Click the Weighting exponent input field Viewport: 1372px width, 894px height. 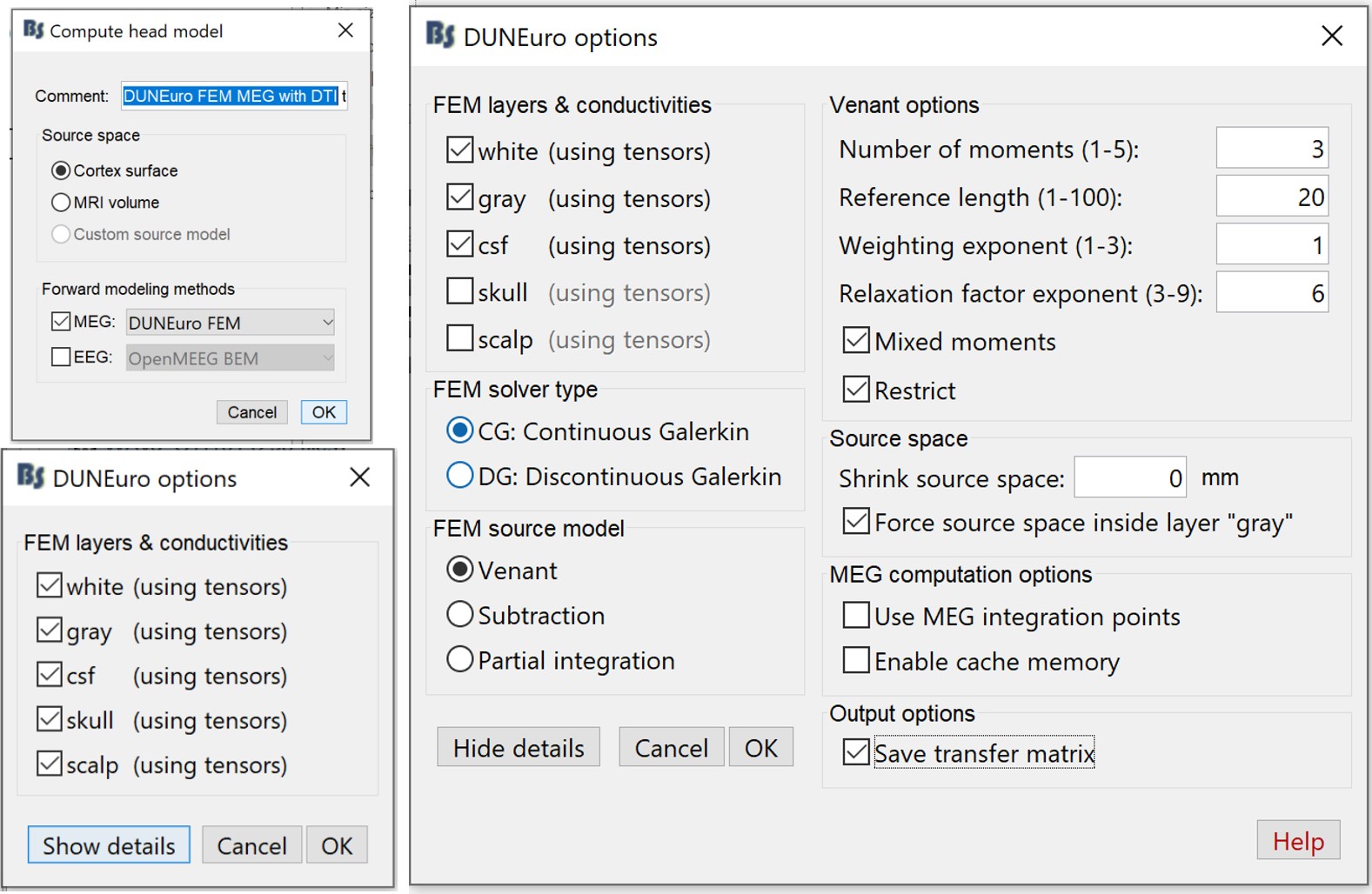point(1272,245)
